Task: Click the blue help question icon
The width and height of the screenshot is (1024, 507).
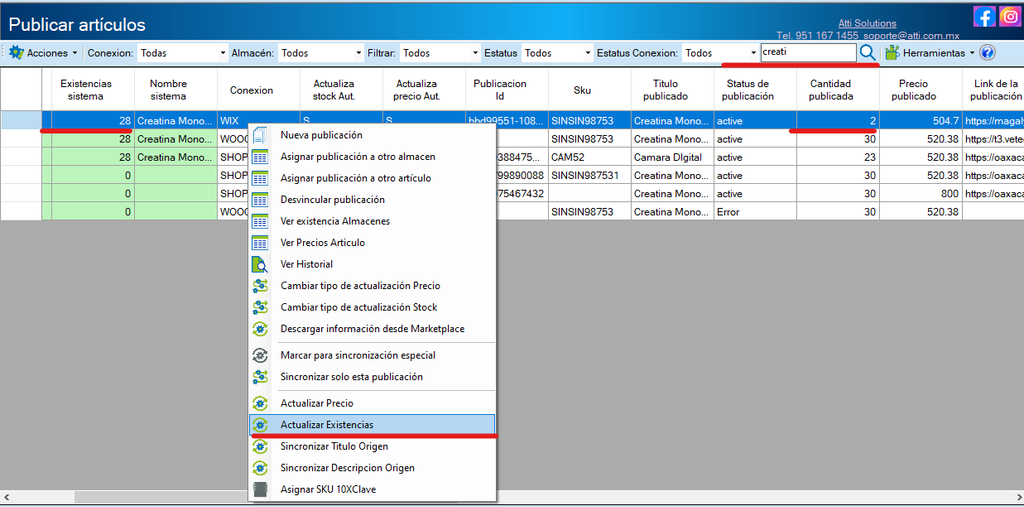Action: (987, 53)
